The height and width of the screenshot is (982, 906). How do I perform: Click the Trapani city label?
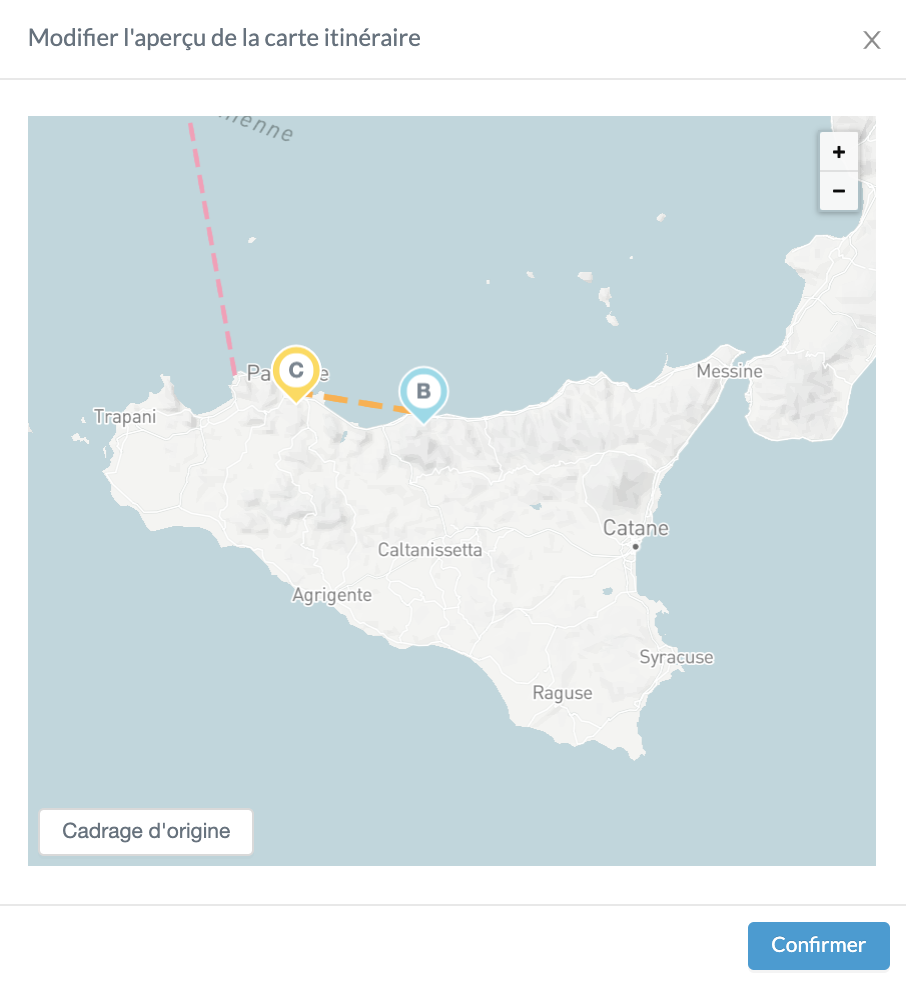tap(125, 416)
